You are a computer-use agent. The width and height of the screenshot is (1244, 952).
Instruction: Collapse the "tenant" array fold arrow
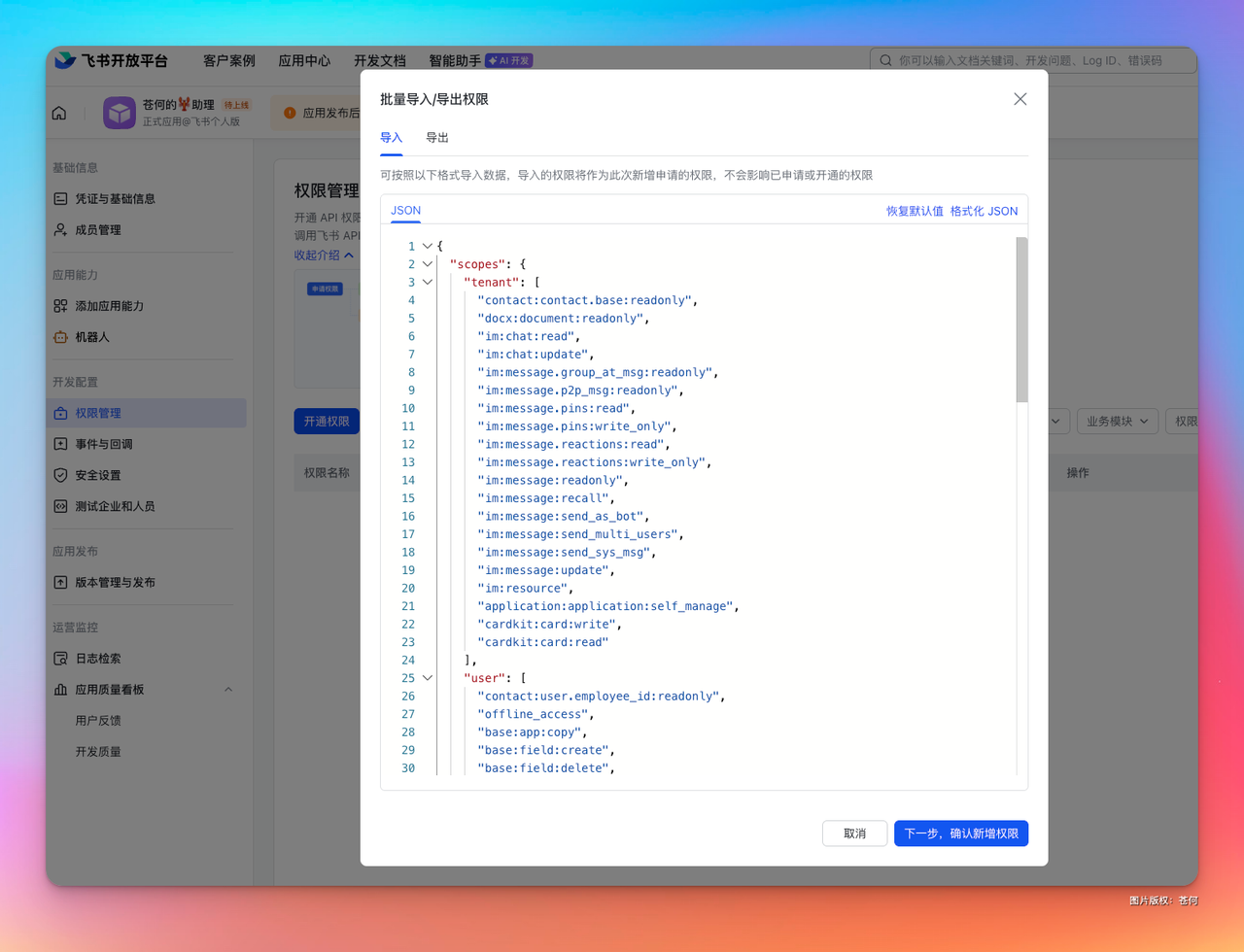point(428,282)
